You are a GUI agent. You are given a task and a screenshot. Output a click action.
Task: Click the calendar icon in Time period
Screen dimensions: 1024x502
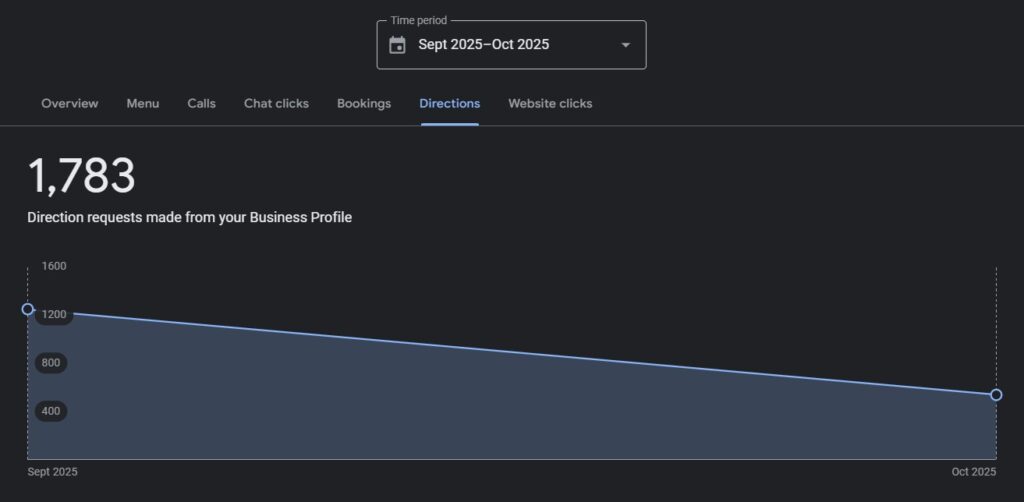(397, 45)
